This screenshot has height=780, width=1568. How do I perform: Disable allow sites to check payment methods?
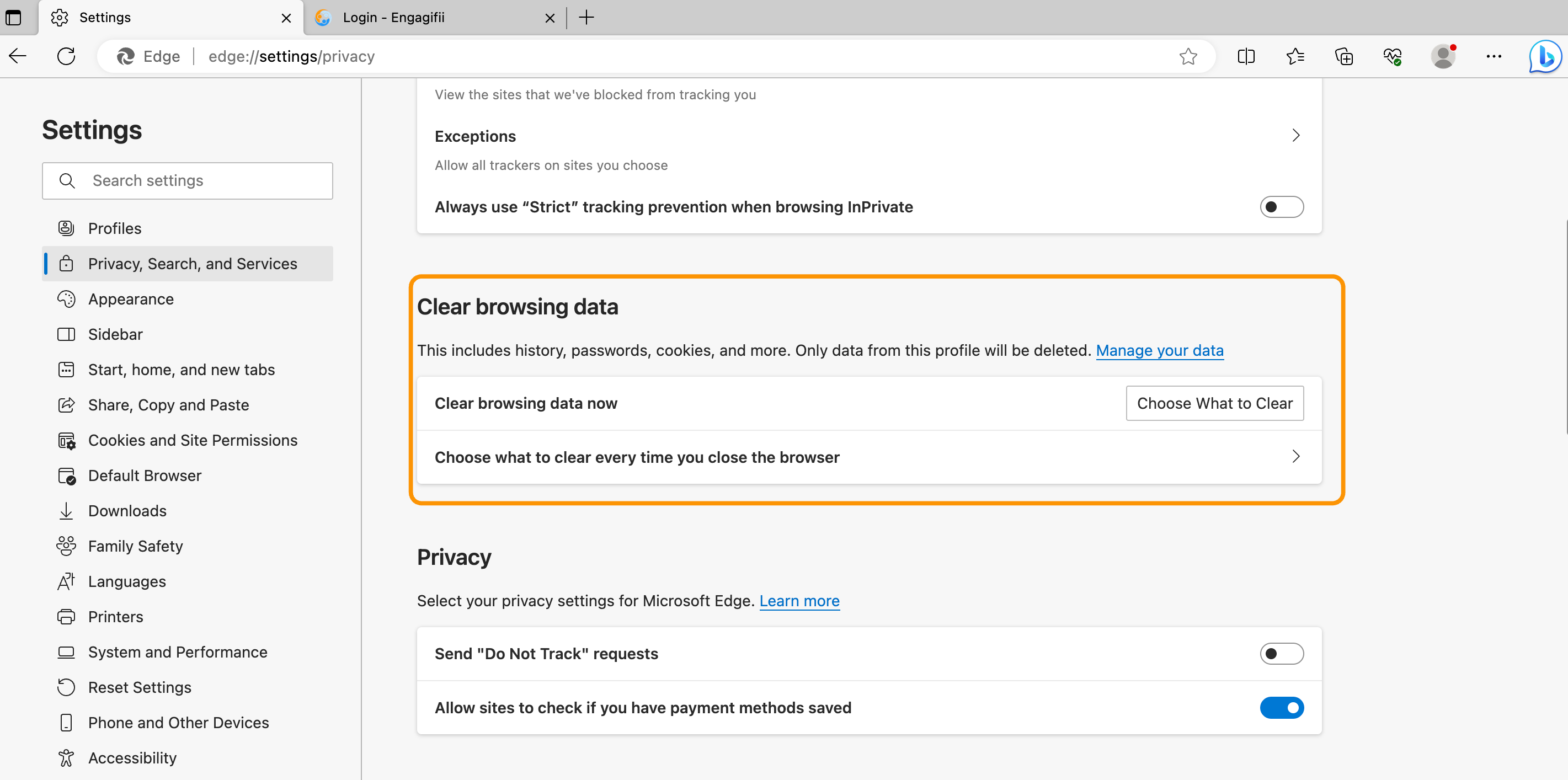pos(1281,708)
